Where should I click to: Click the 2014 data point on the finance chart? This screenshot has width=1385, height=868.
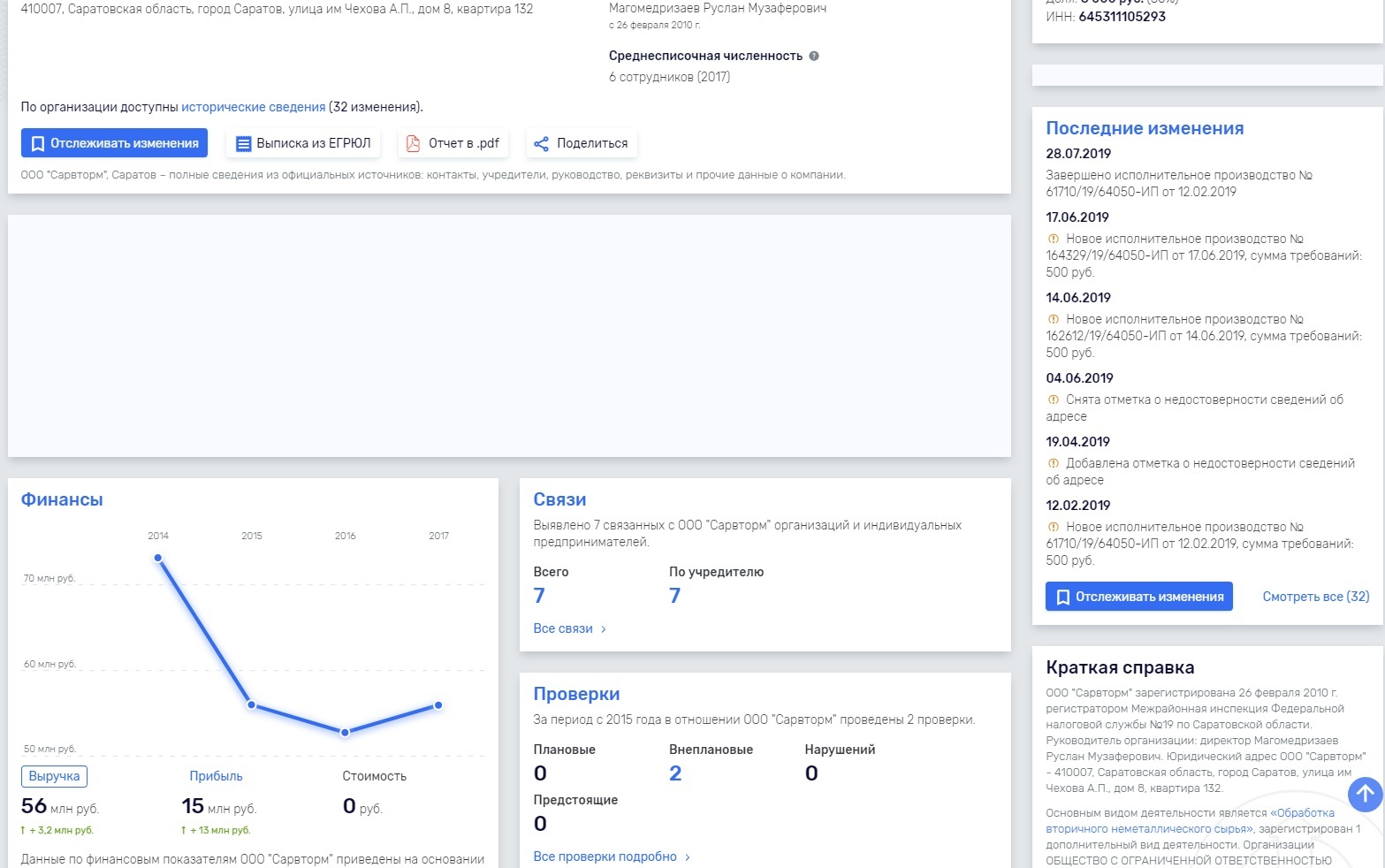tap(158, 558)
